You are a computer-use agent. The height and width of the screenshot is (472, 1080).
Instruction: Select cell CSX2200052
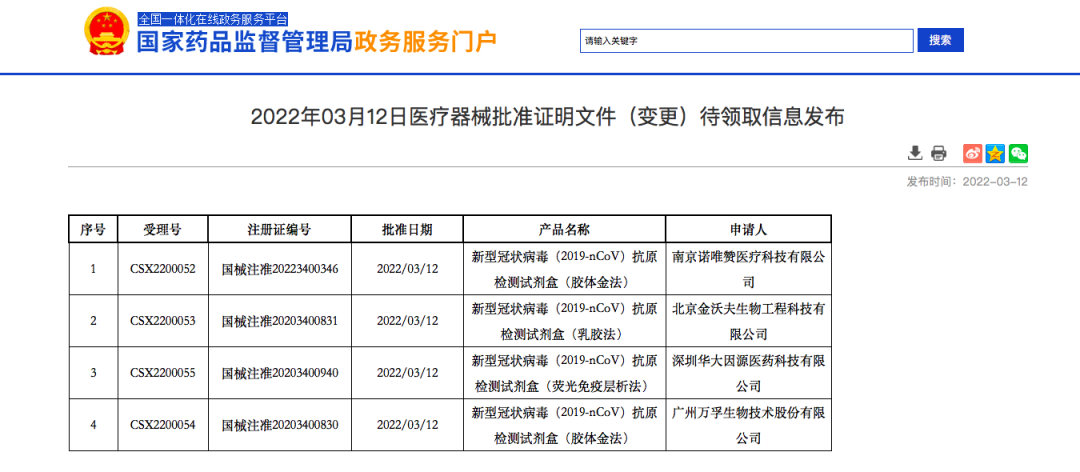click(x=163, y=269)
